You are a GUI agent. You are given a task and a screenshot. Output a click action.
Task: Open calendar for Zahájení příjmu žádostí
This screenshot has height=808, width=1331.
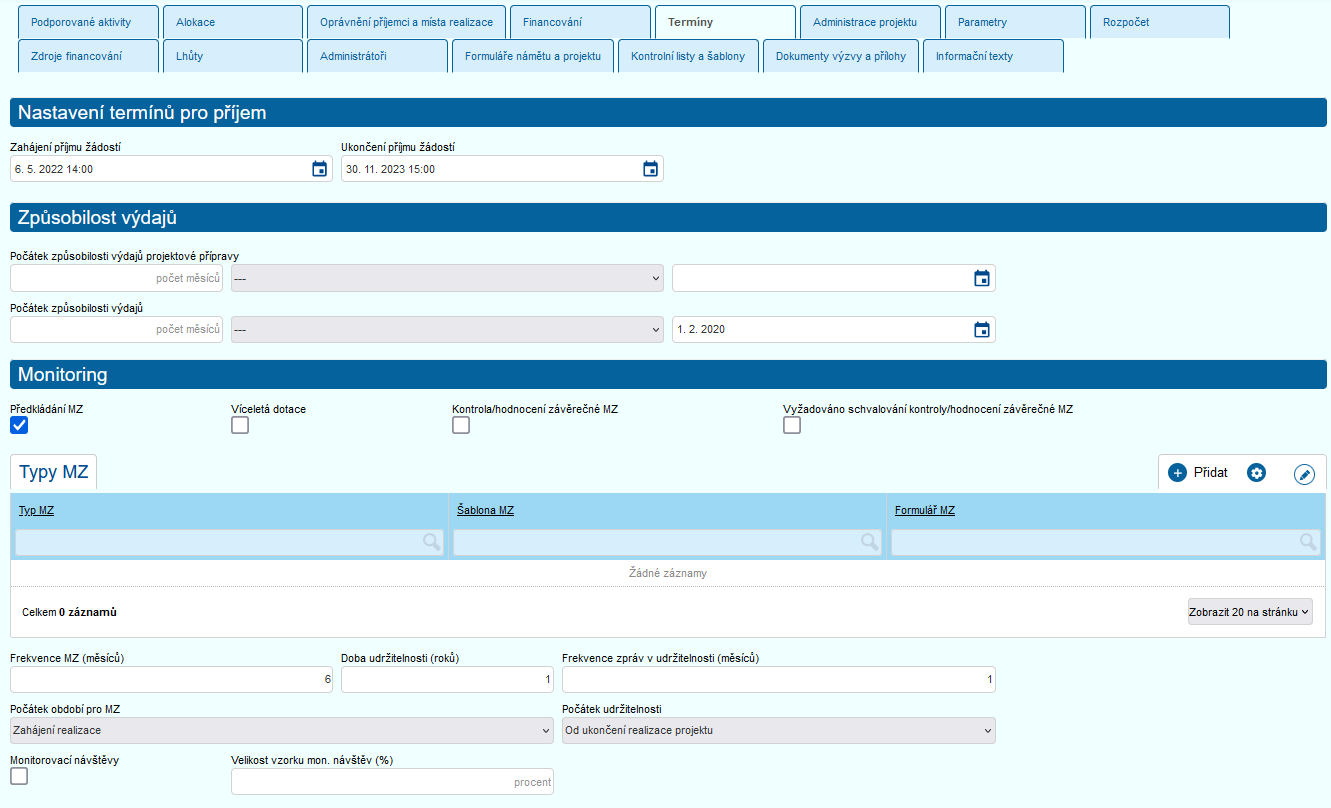[320, 169]
